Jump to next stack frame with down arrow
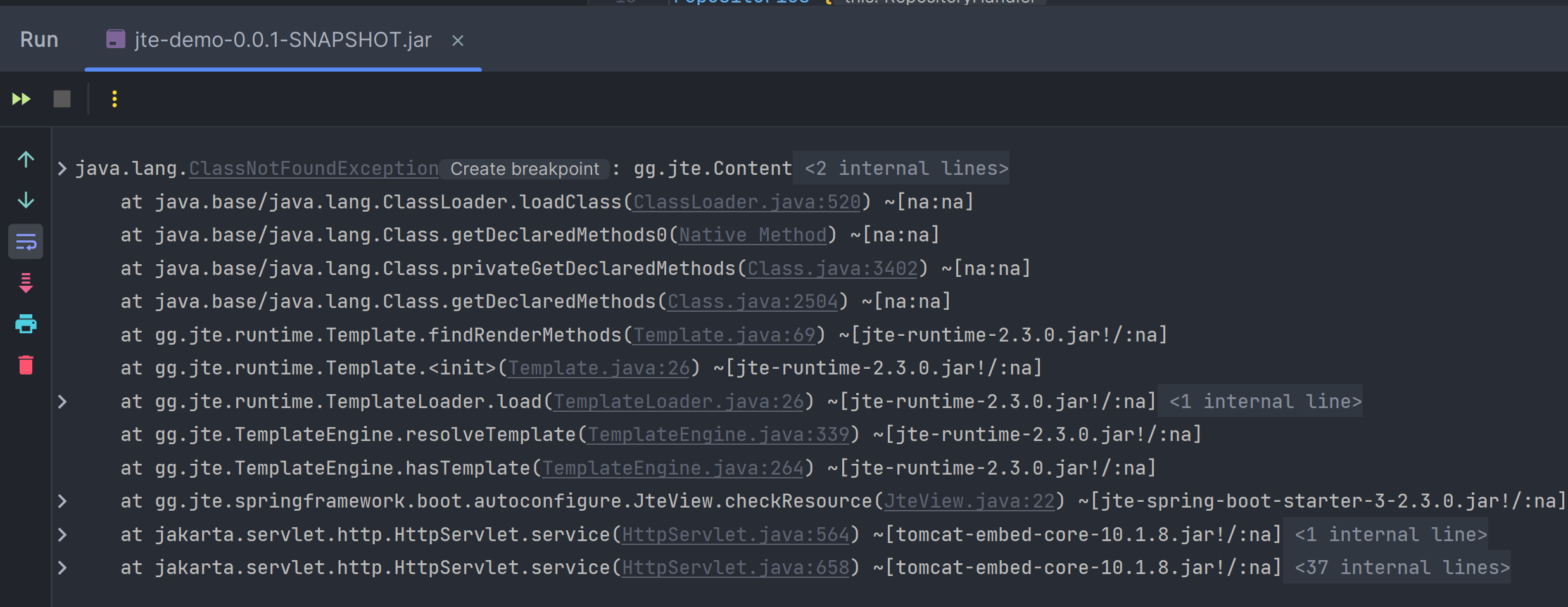 pyautogui.click(x=25, y=200)
